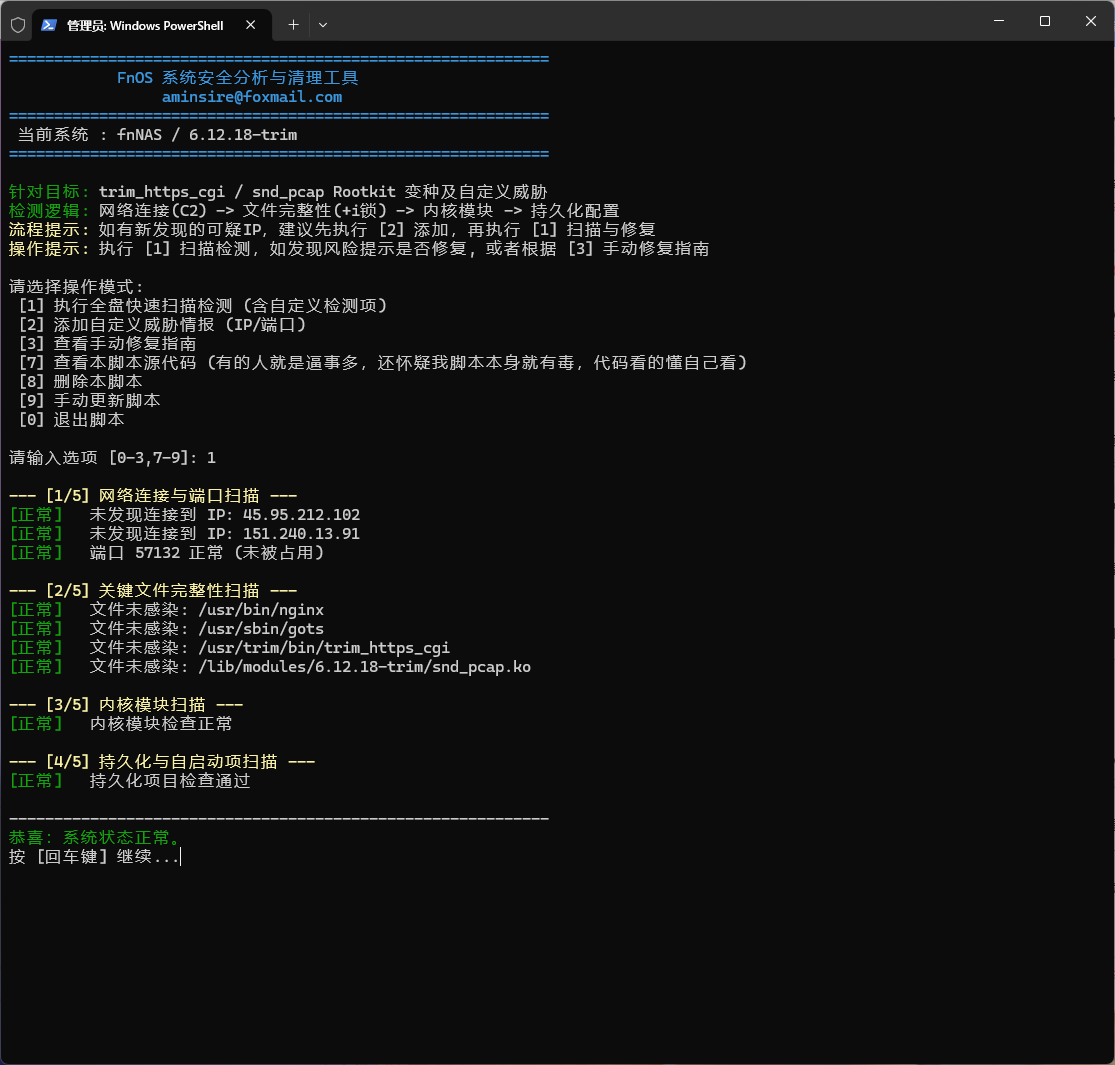1115x1065 pixels.
Task: Click the admin shield icon in title bar
Action: pos(18,24)
